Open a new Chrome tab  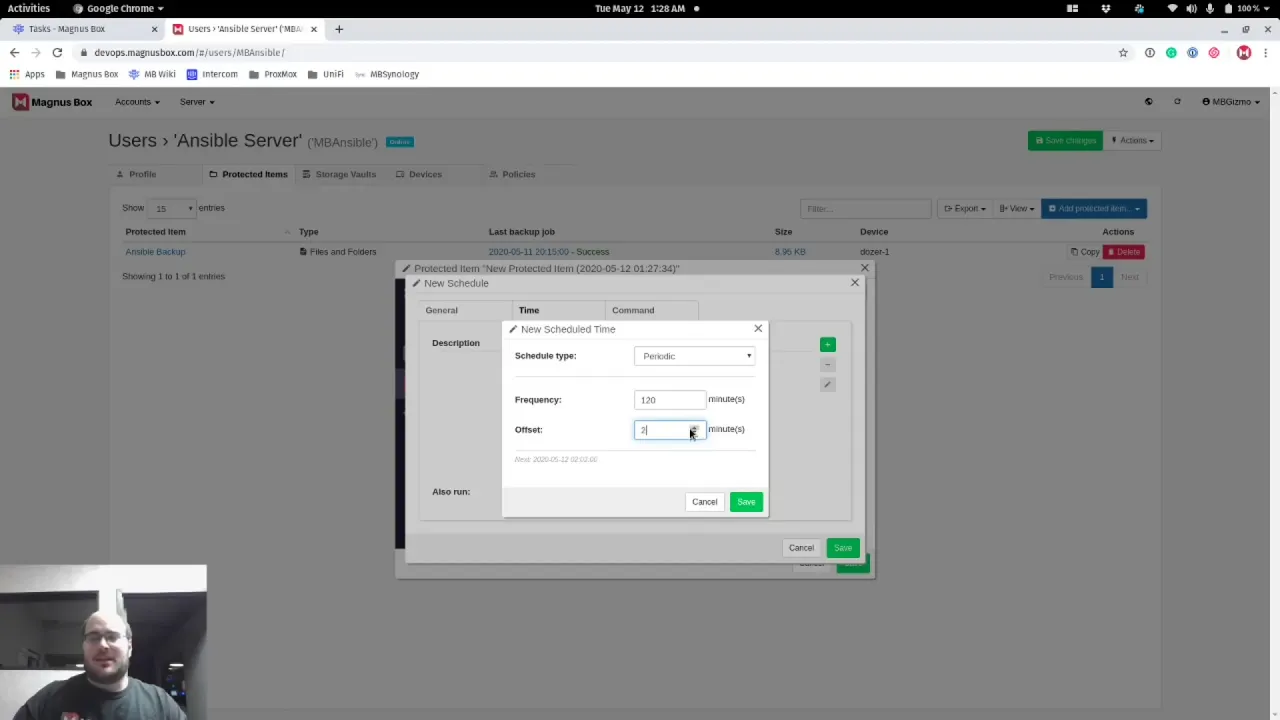(339, 29)
